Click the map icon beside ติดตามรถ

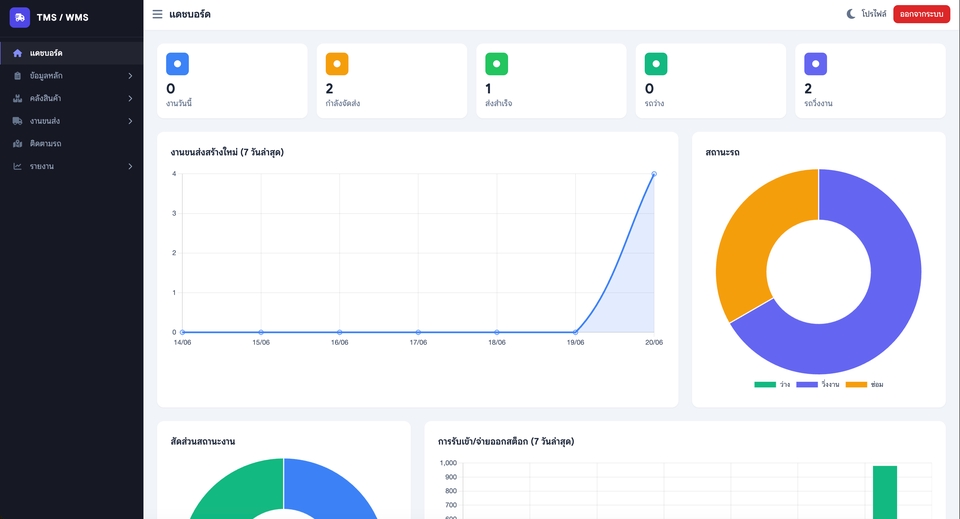coord(18,143)
